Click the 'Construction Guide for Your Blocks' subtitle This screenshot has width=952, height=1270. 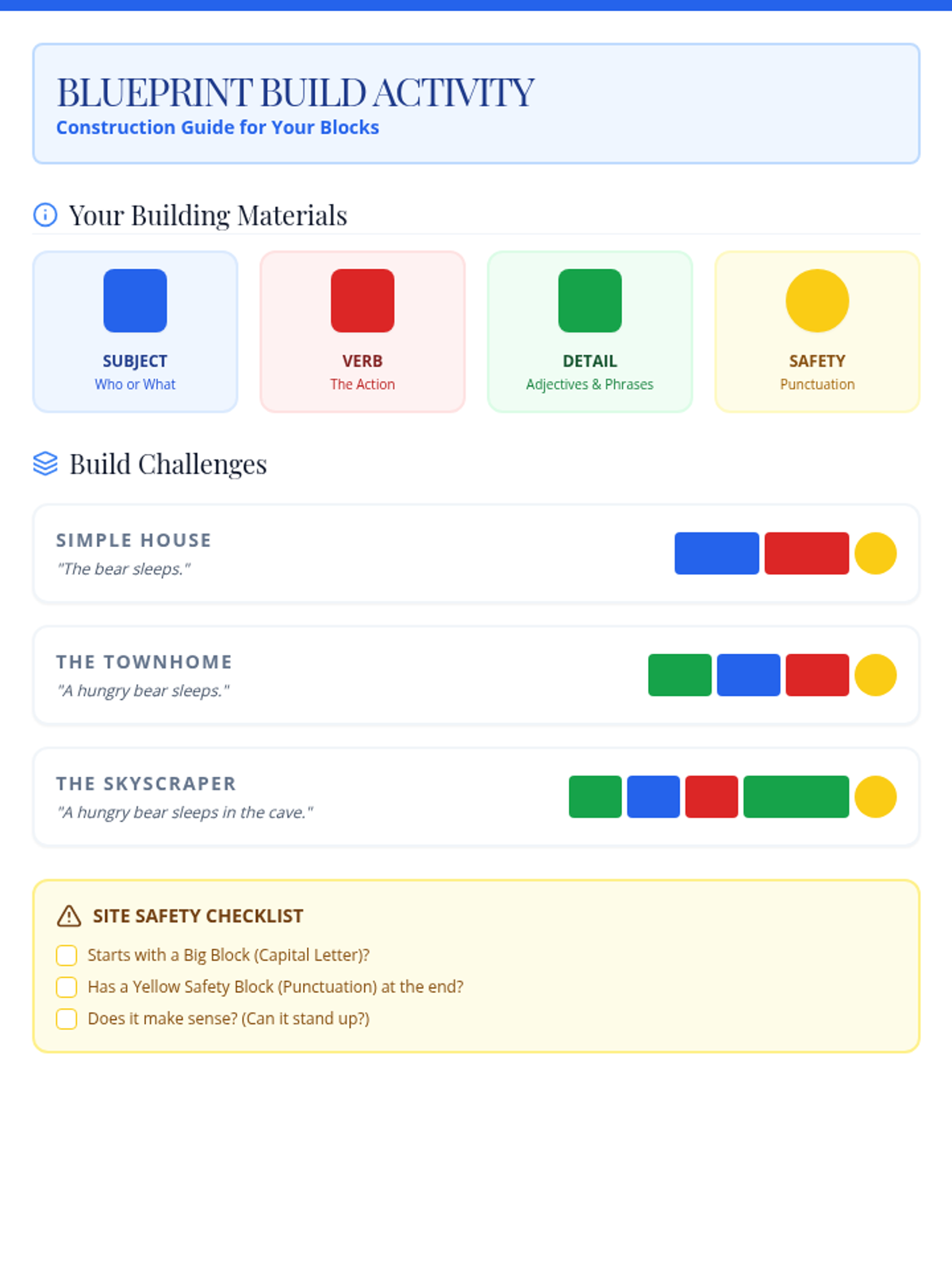tap(217, 128)
